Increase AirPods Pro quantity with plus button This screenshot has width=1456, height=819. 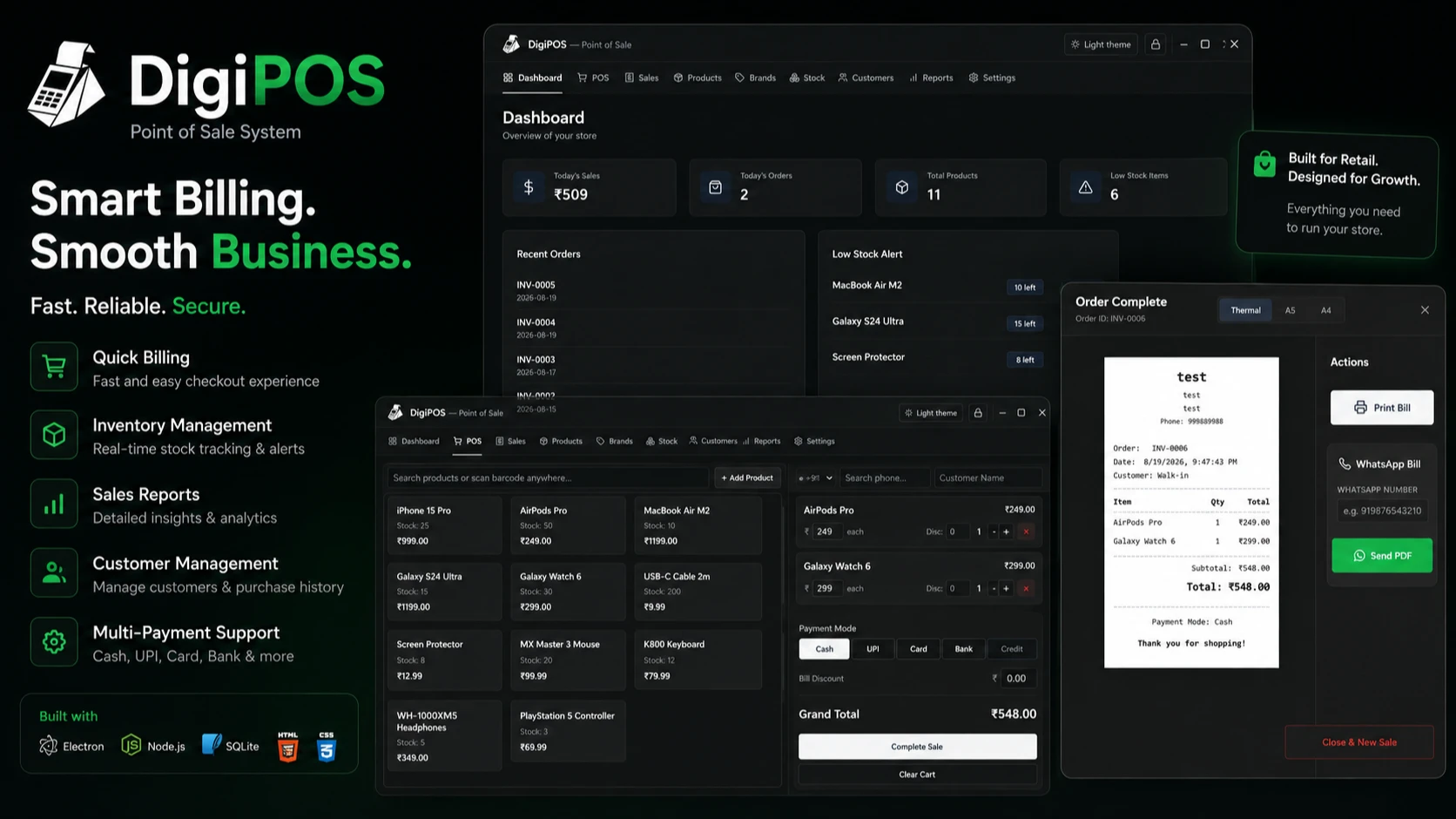tap(1006, 531)
